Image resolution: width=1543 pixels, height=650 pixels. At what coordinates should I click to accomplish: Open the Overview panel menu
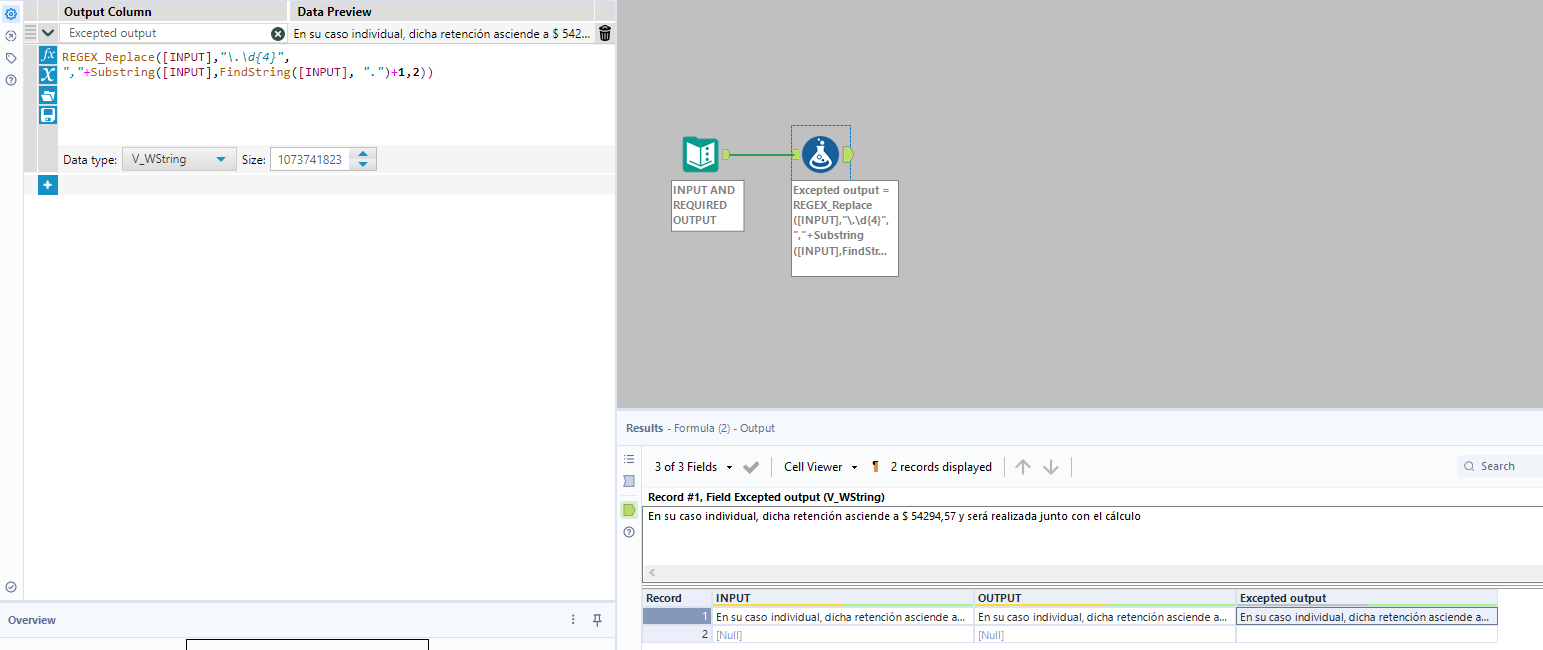click(x=572, y=620)
